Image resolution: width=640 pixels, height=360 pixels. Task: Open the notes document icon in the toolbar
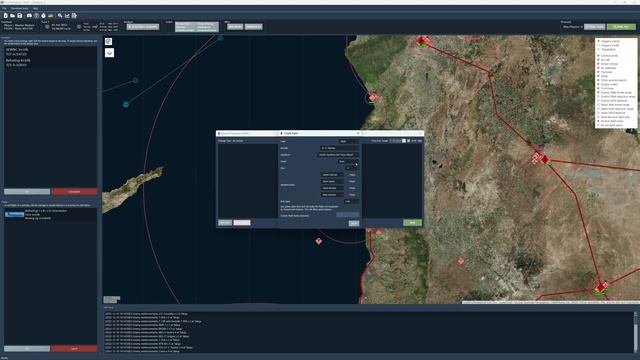click(x=74, y=16)
